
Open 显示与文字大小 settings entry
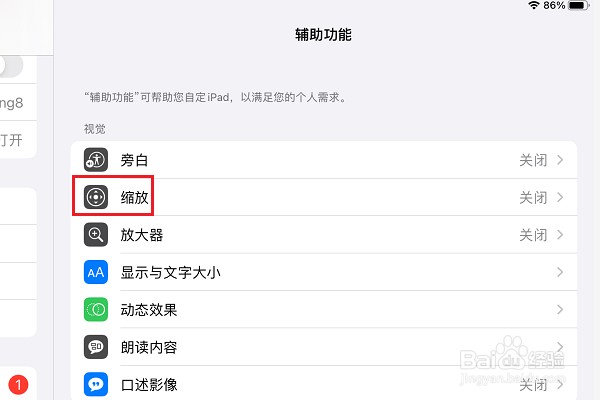tap(324, 272)
